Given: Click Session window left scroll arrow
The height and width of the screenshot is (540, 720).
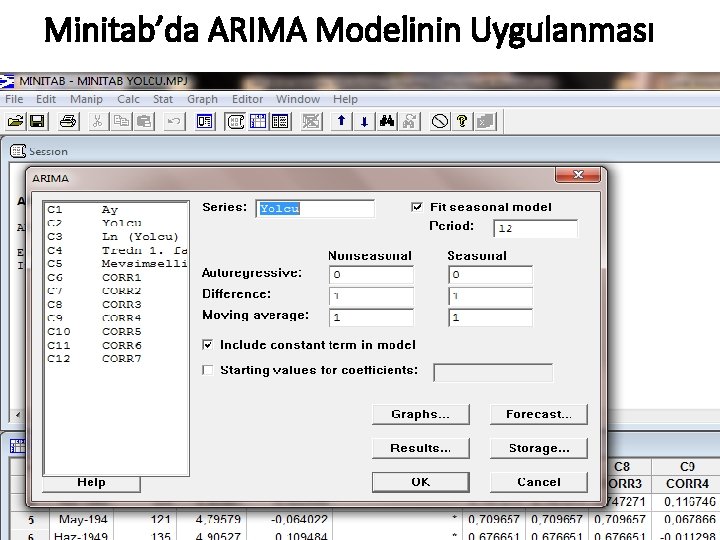Looking at the screenshot, I should 17,415.
